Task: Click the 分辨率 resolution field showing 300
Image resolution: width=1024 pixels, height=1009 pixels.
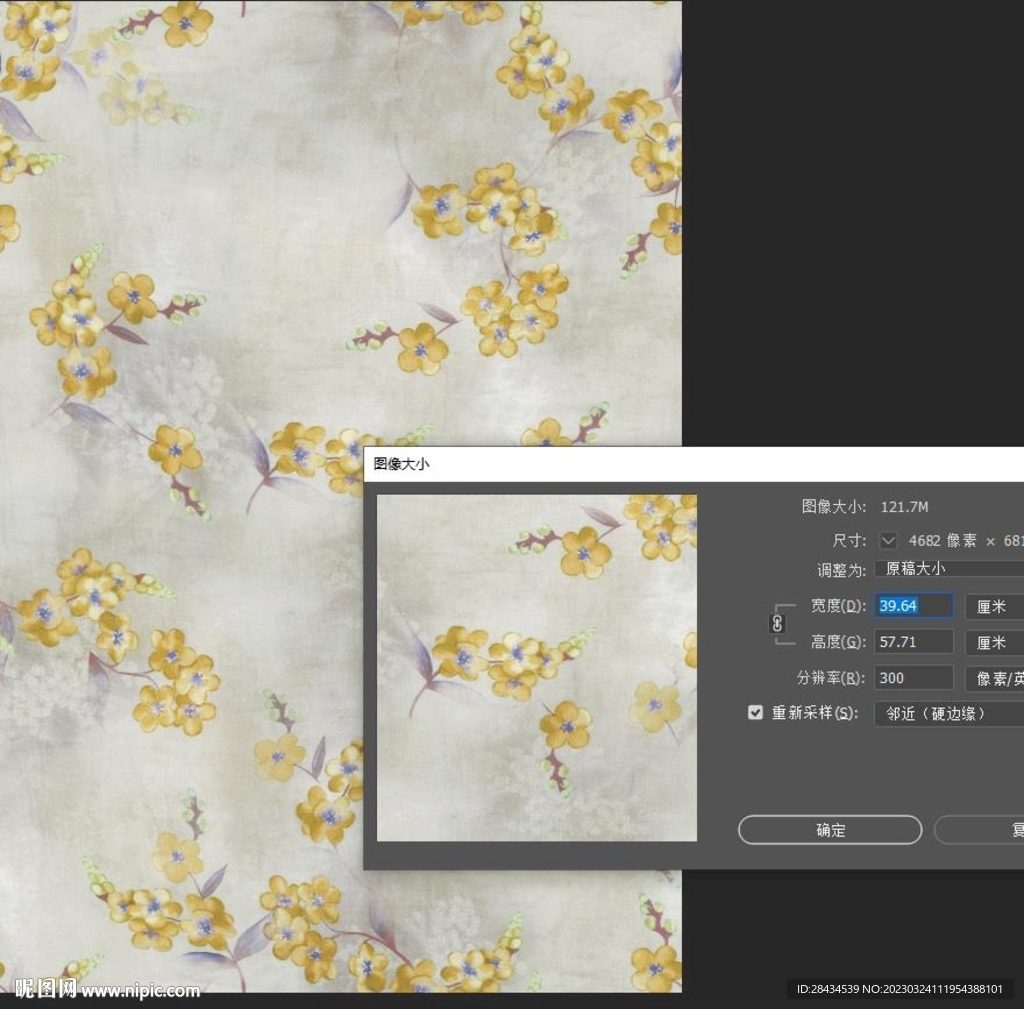Action: 913,678
